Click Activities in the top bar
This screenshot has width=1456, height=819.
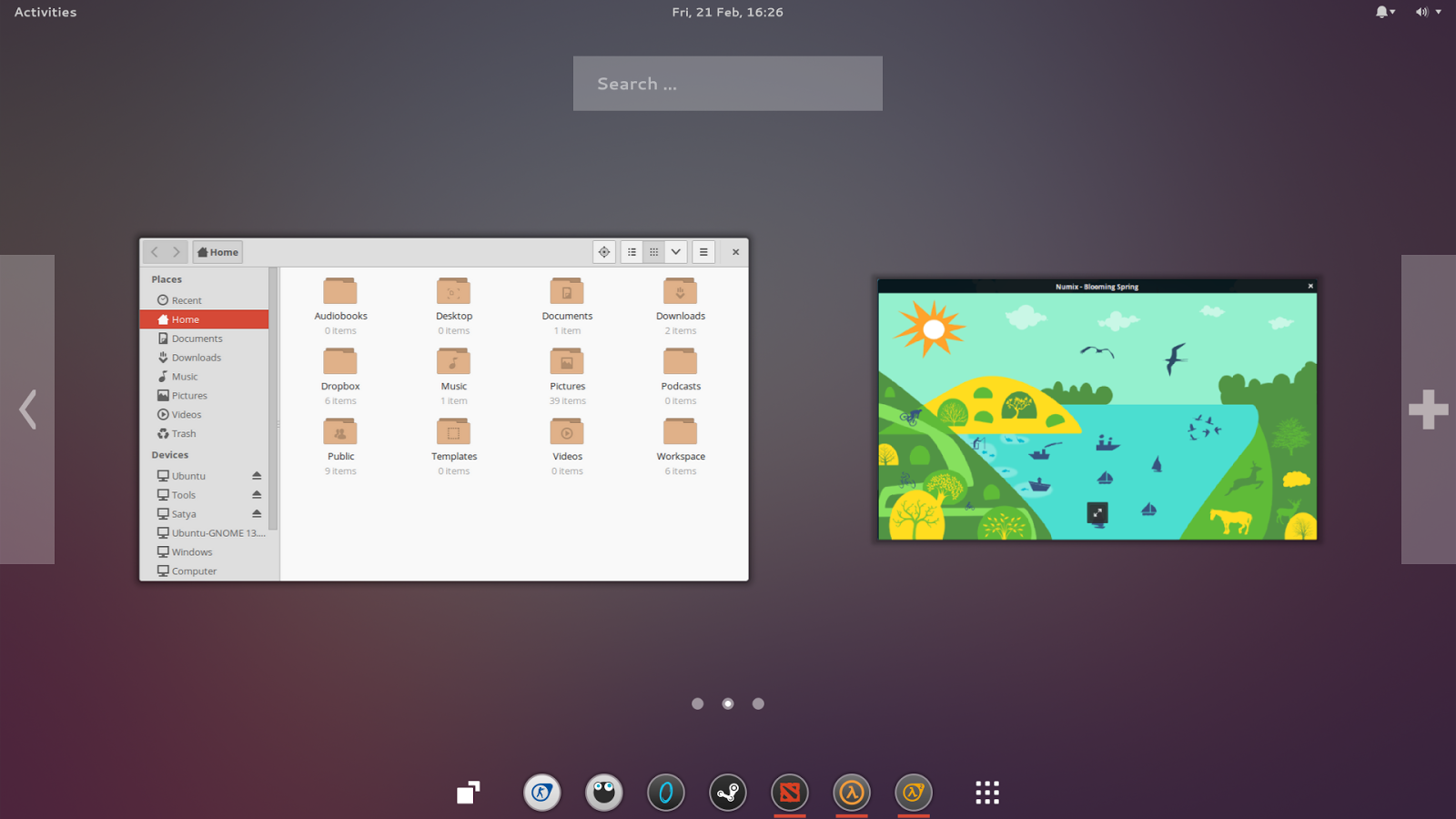pyautogui.click(x=44, y=12)
